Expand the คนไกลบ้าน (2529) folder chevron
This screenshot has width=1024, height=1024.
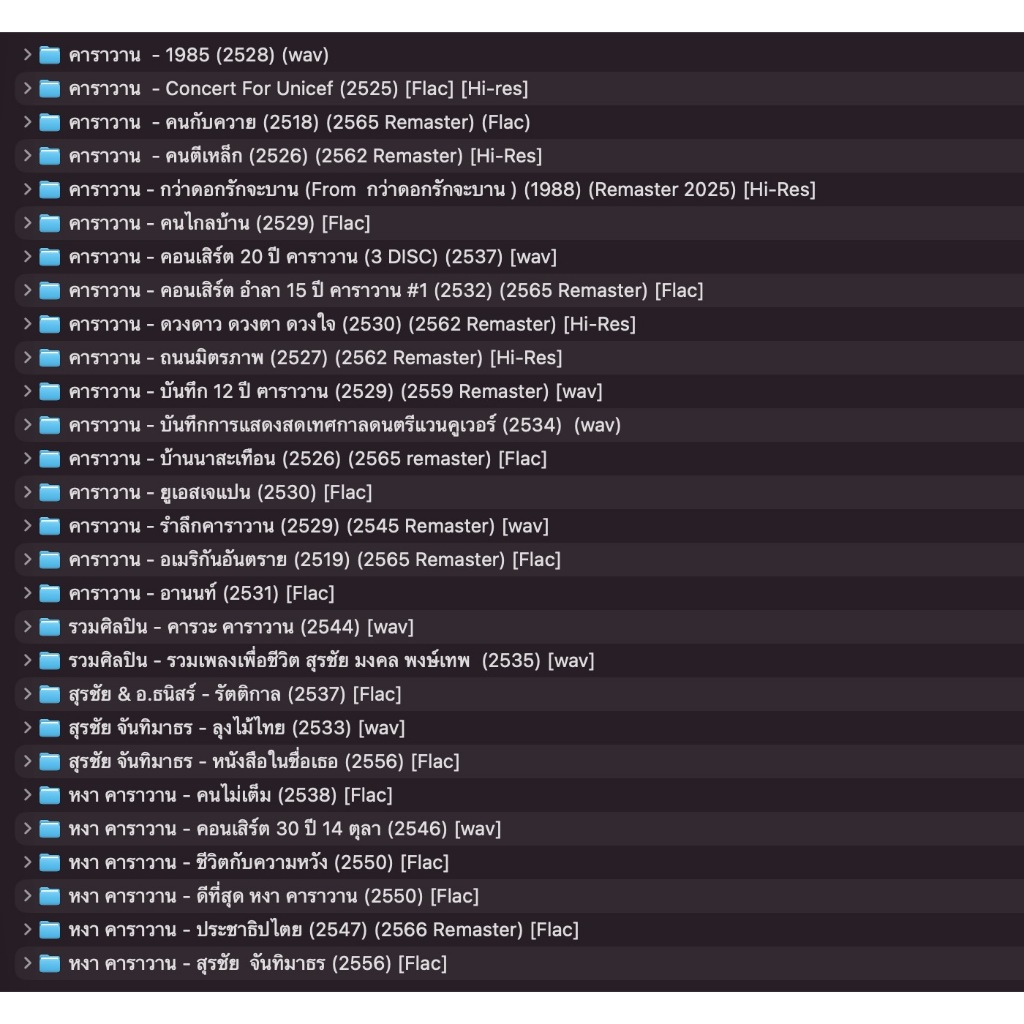coord(27,223)
